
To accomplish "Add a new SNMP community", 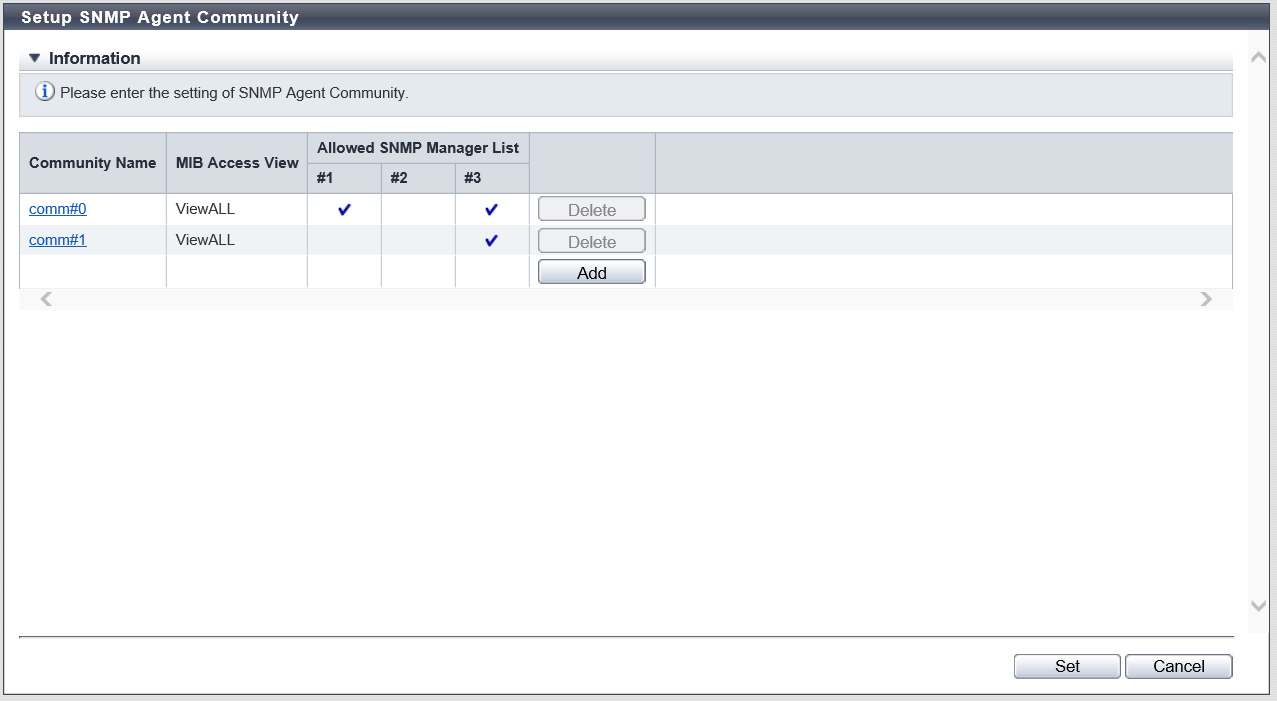I will pyautogui.click(x=591, y=272).
